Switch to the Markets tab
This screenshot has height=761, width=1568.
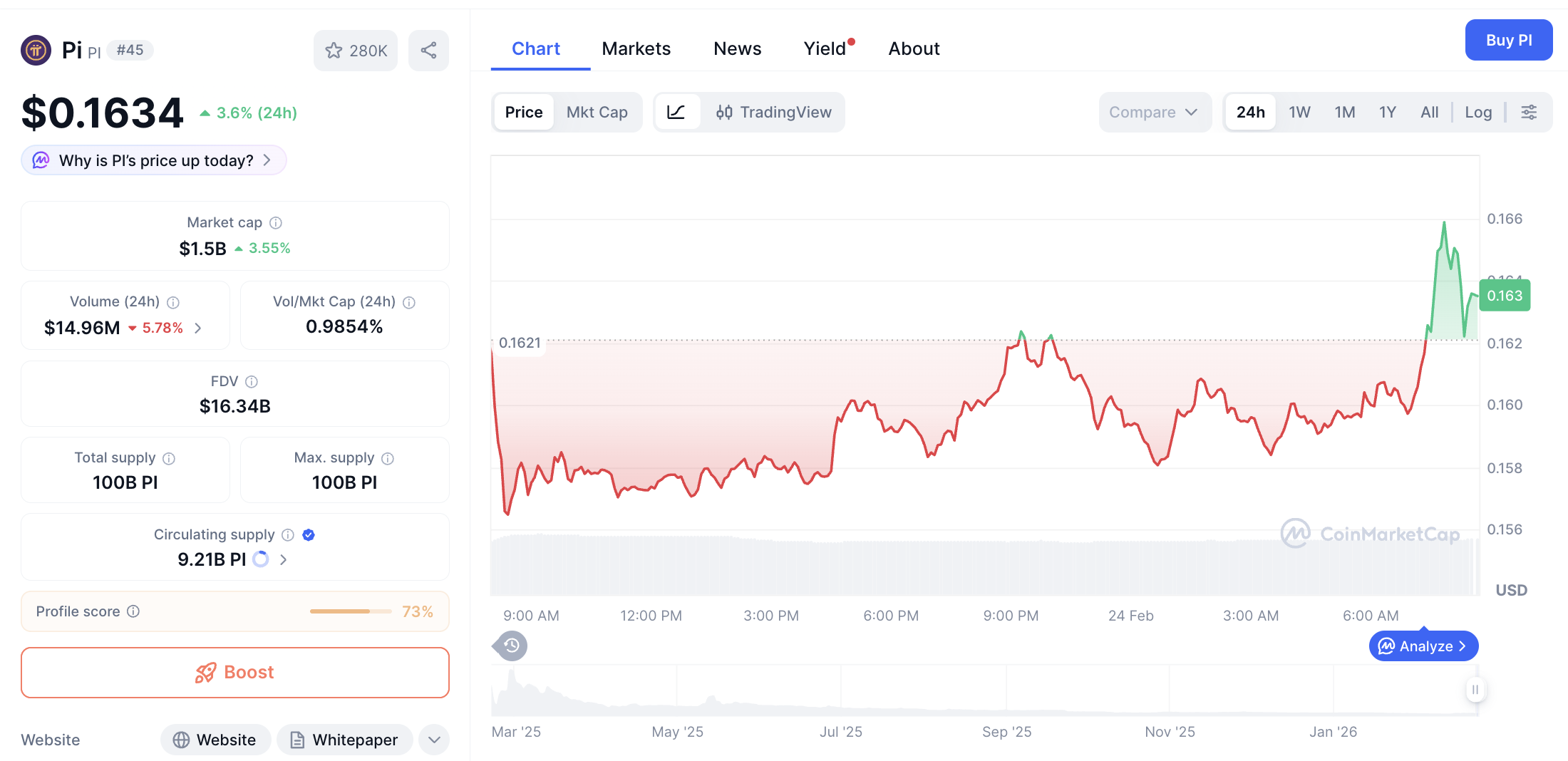pyautogui.click(x=636, y=48)
